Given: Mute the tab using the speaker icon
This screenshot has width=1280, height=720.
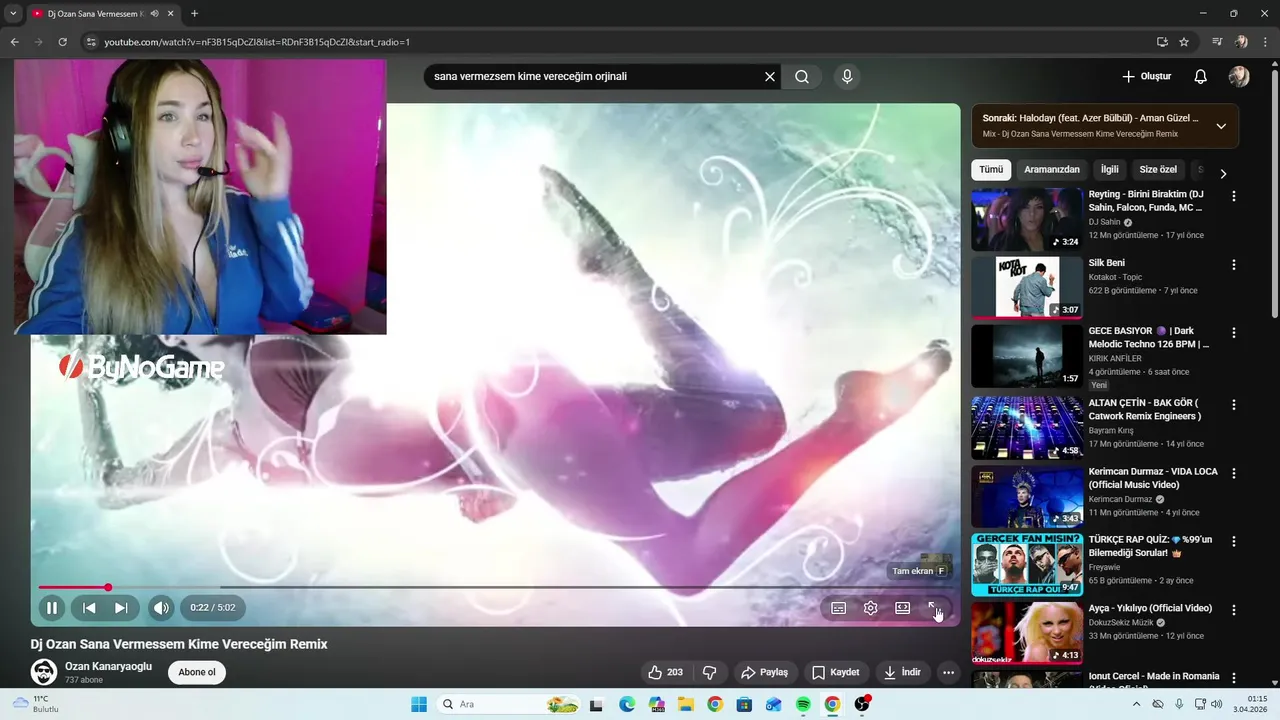Looking at the screenshot, I should (x=155, y=14).
